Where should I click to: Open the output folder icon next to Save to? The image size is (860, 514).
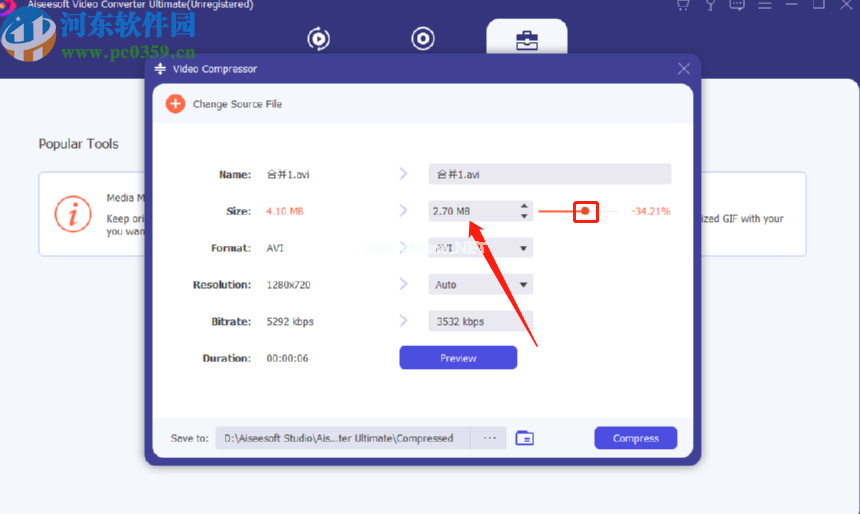pos(525,438)
